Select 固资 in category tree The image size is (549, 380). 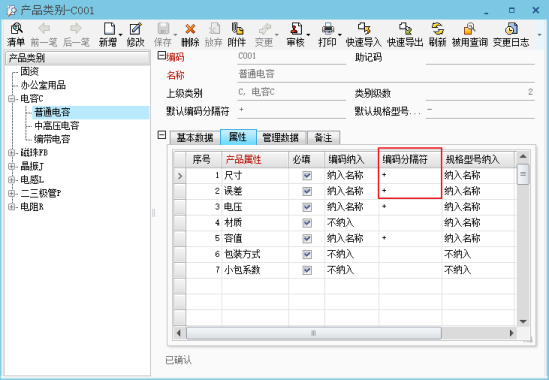pos(29,71)
